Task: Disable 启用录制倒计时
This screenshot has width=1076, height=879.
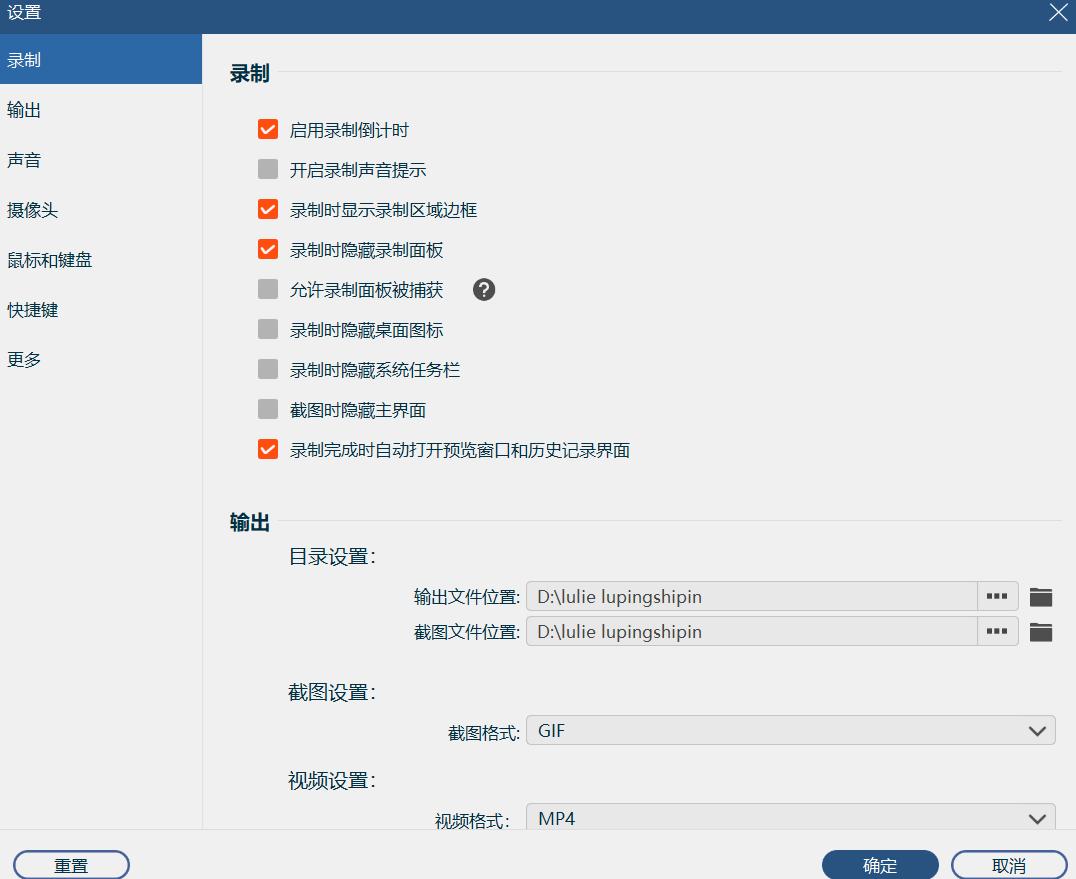Action: [267, 129]
